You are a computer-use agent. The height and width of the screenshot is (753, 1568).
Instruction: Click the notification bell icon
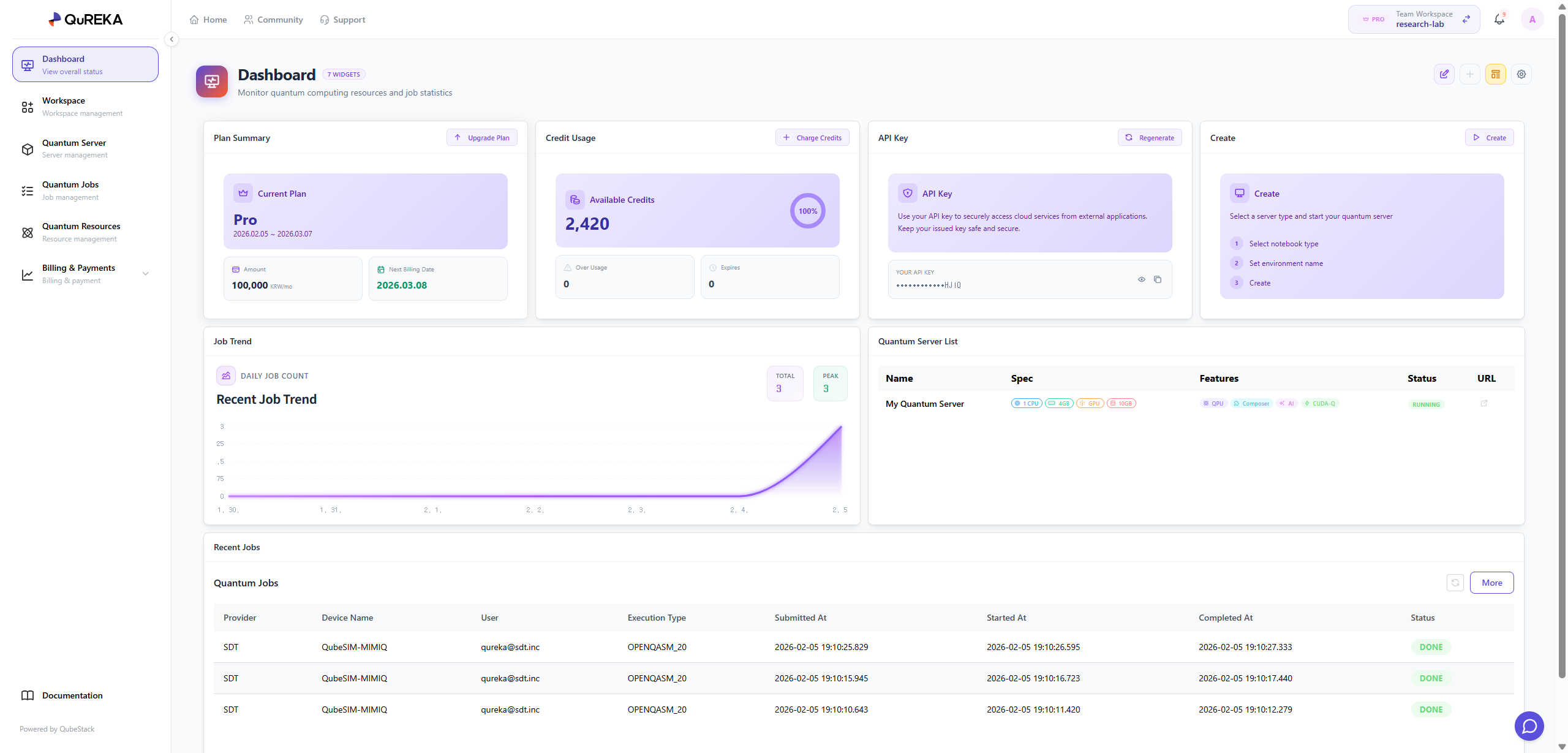coord(1499,20)
